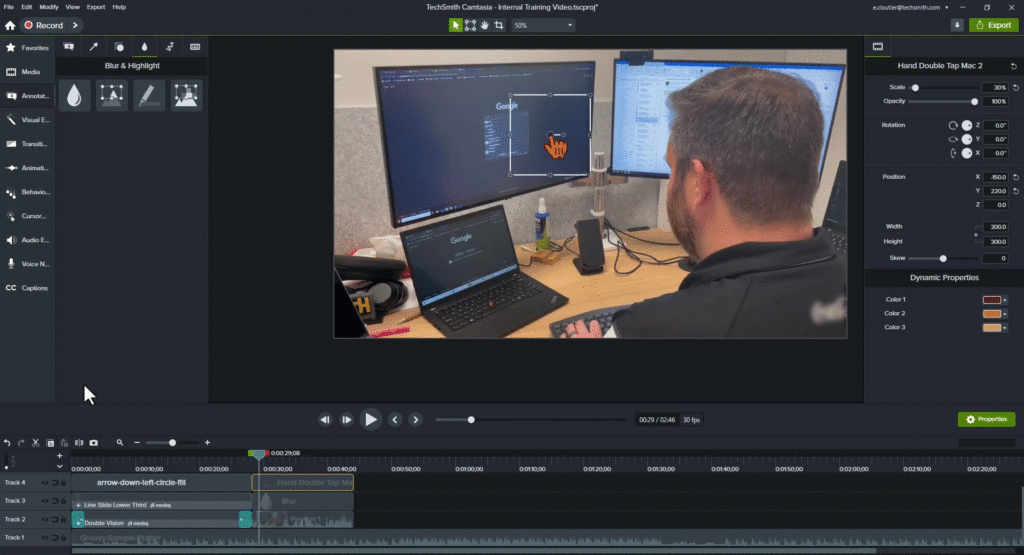Click the download icon beside Export

click(957, 25)
